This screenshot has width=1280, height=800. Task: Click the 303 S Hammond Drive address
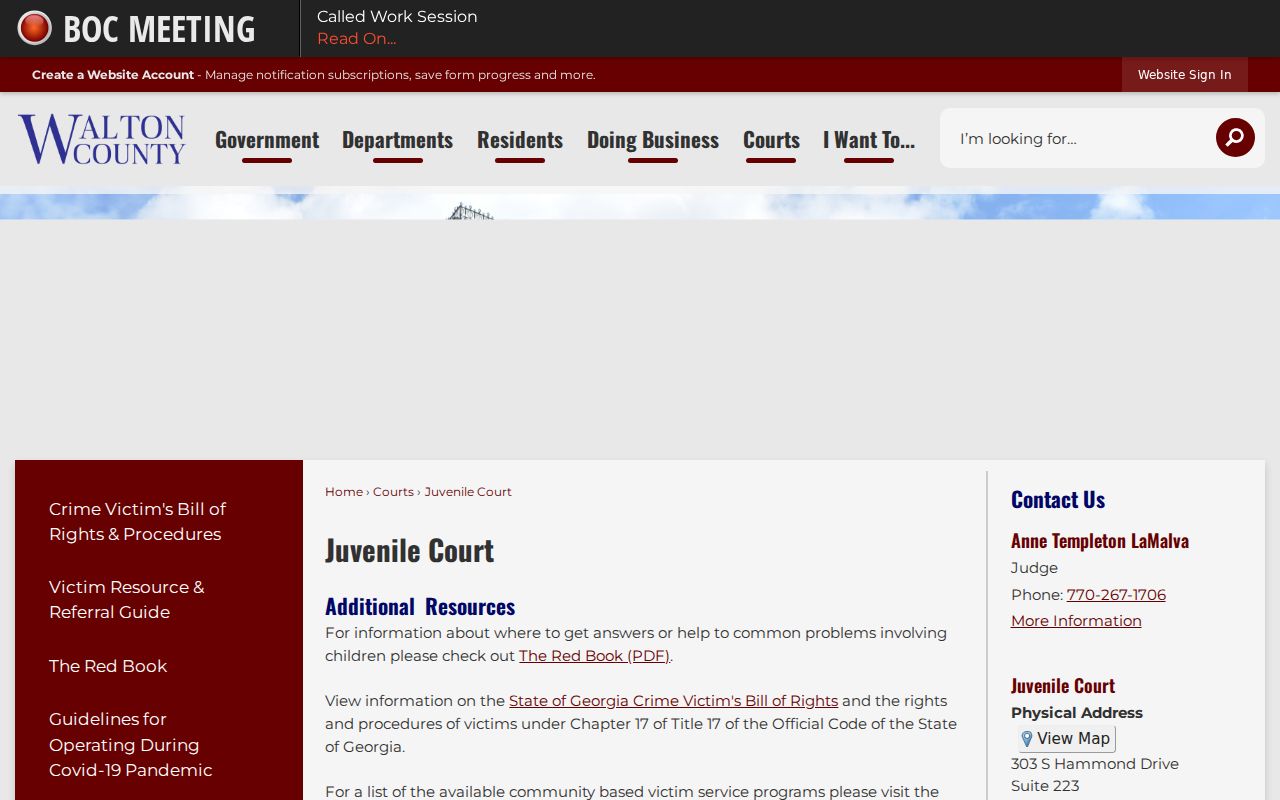coord(1095,764)
